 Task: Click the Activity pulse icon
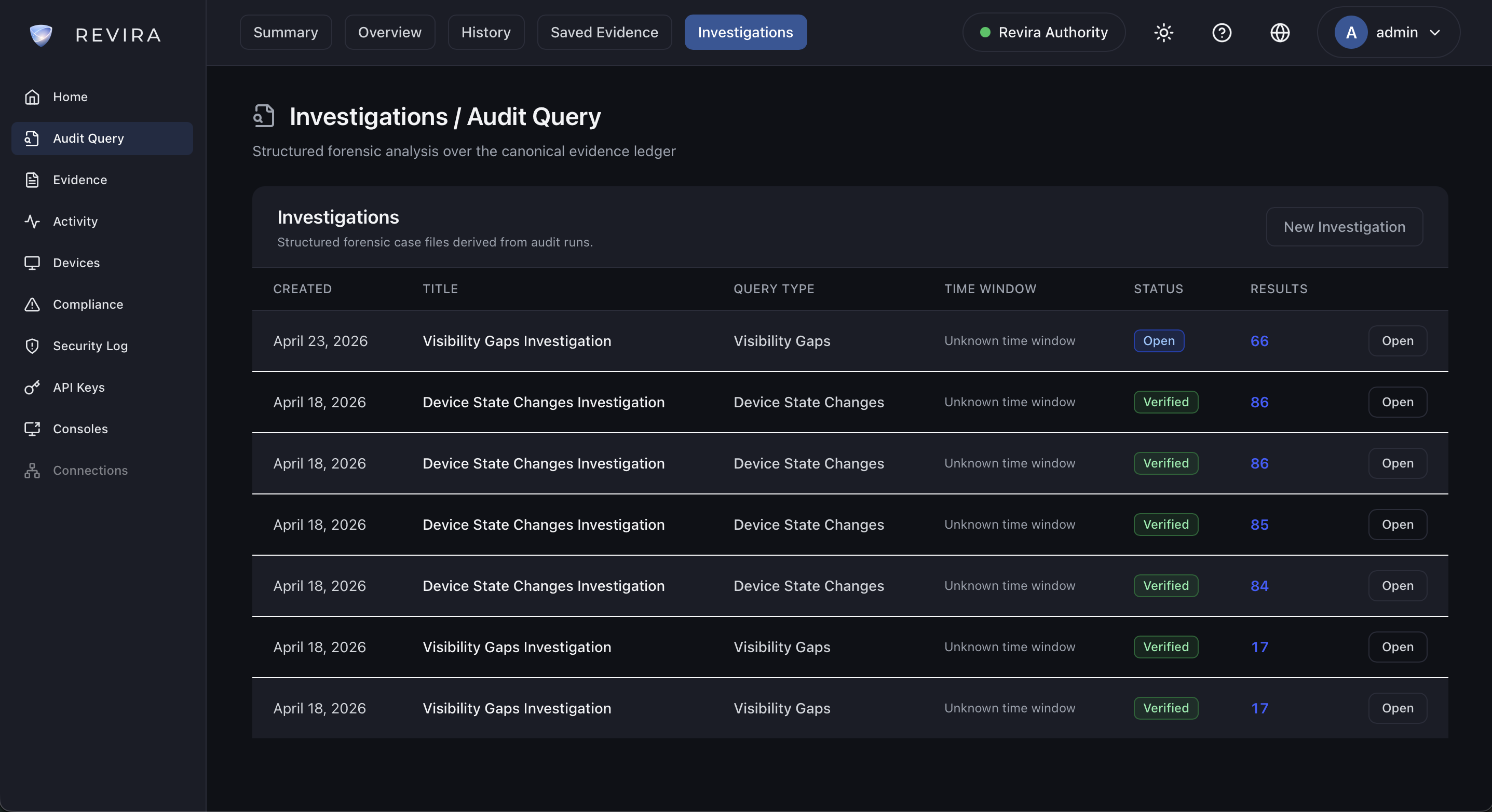32,221
